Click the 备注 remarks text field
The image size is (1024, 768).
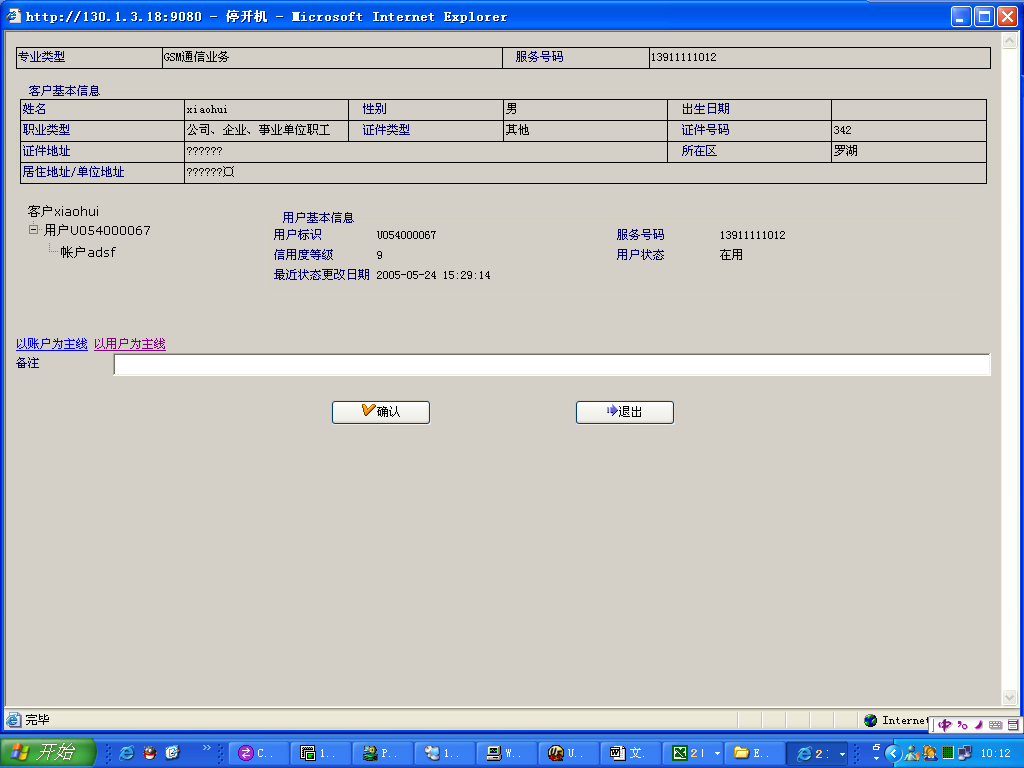pyautogui.click(x=551, y=365)
